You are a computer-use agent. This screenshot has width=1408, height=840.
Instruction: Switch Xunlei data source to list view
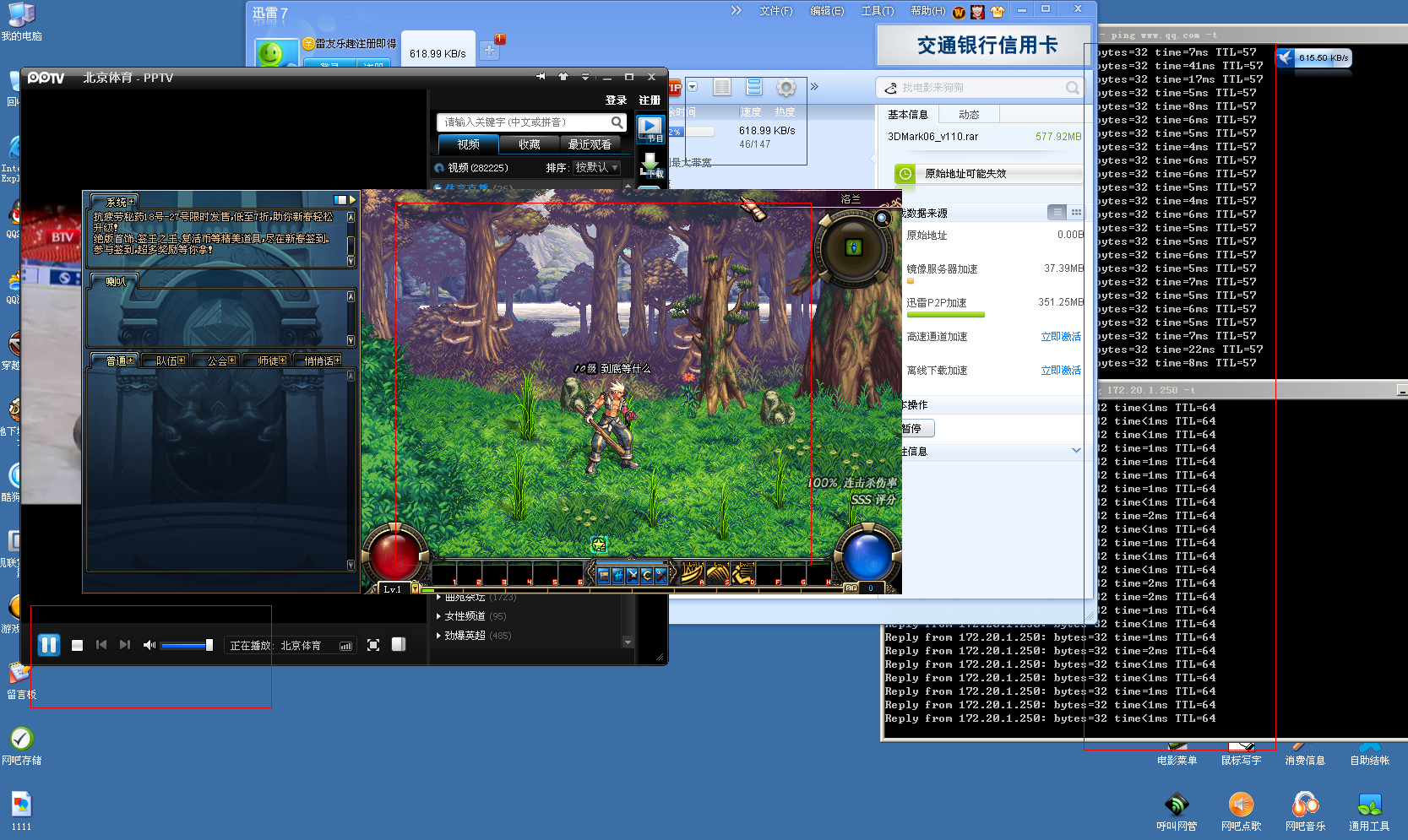(x=1057, y=213)
